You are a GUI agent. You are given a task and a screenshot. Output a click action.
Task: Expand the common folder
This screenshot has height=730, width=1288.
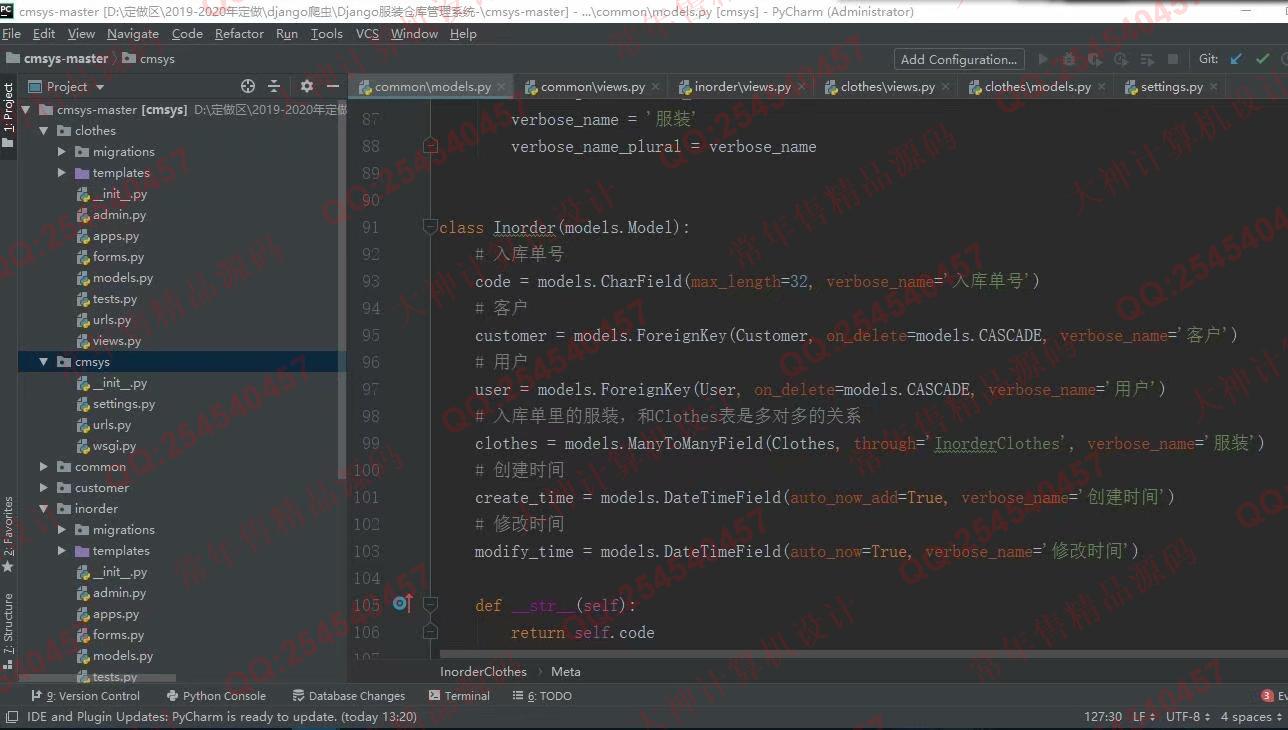44,467
